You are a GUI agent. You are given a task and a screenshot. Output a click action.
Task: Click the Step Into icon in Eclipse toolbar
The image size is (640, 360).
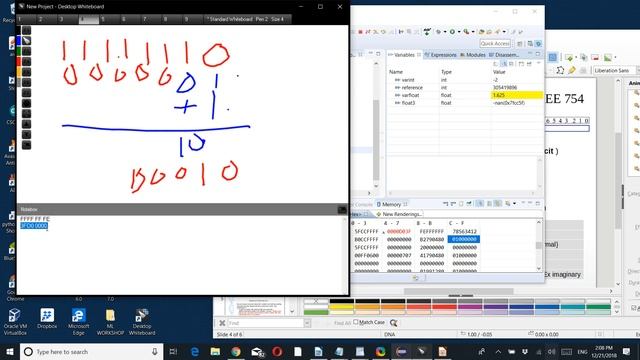376,32
